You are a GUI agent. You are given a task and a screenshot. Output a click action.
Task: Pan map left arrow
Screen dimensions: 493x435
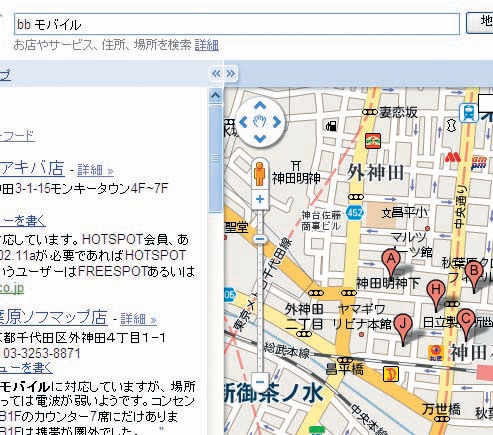coord(243,122)
